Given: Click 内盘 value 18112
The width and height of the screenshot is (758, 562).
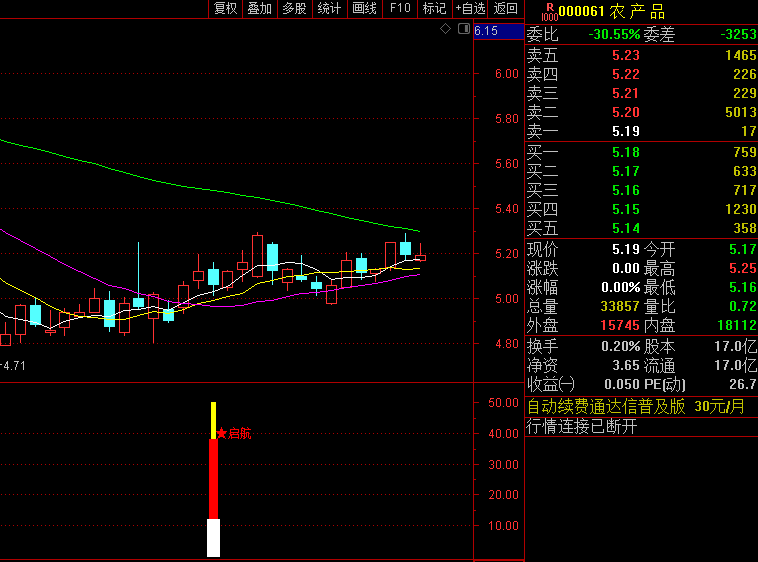Looking at the screenshot, I should click(x=737, y=325).
